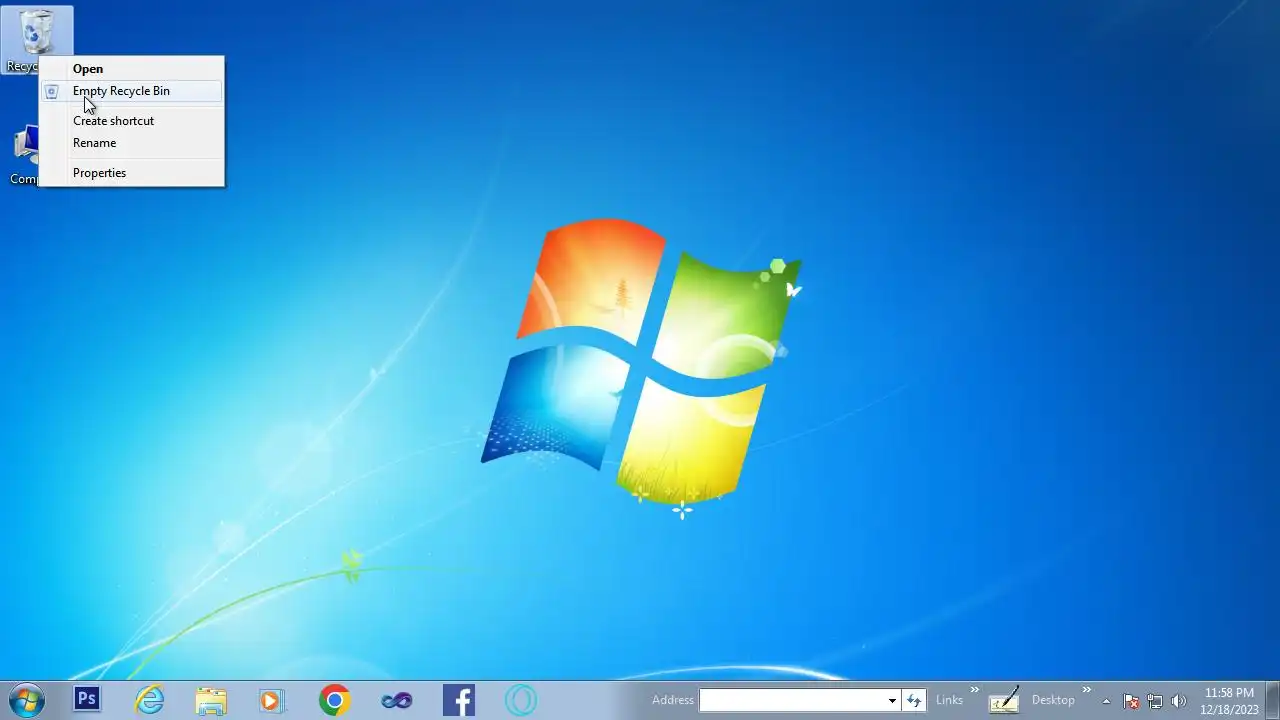Open Windows Explorer folder taskbar icon
This screenshot has height=720, width=1280.
click(211, 700)
